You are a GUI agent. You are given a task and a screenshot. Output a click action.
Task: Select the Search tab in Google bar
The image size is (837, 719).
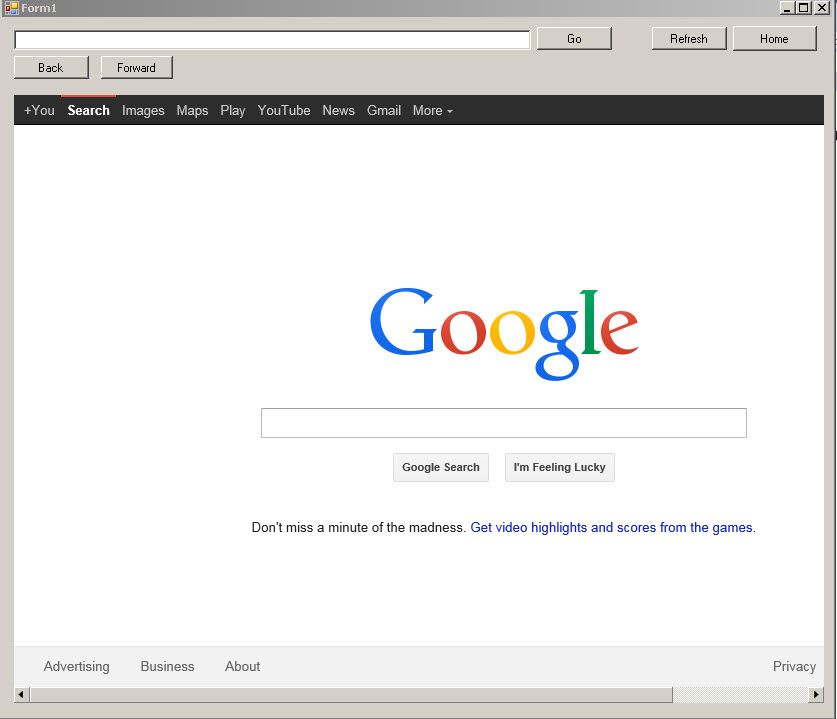(x=89, y=110)
